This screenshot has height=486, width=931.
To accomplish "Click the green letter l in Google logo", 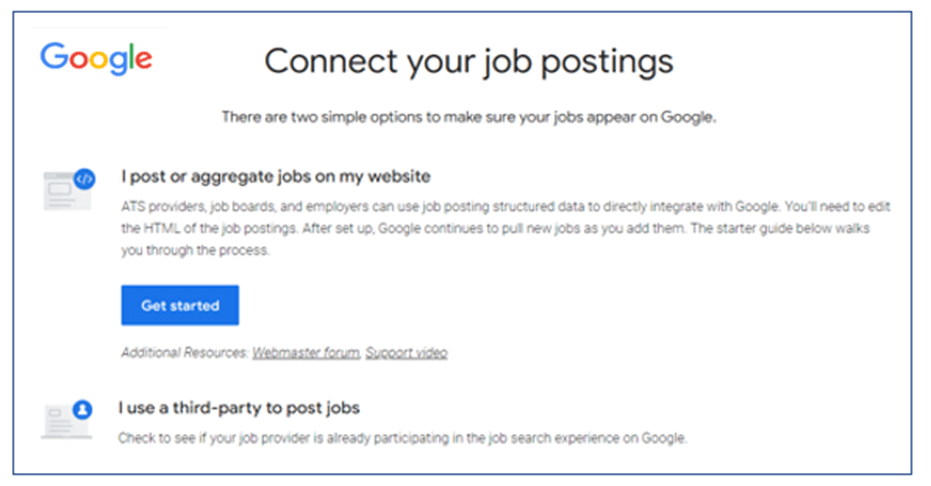I will (x=131, y=56).
